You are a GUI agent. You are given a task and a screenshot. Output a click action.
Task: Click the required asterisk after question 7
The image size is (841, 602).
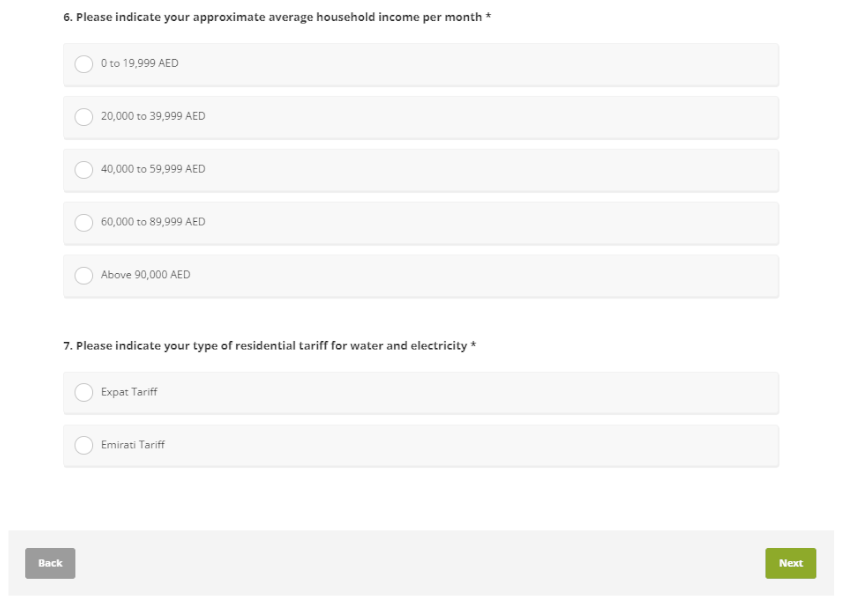point(473,346)
